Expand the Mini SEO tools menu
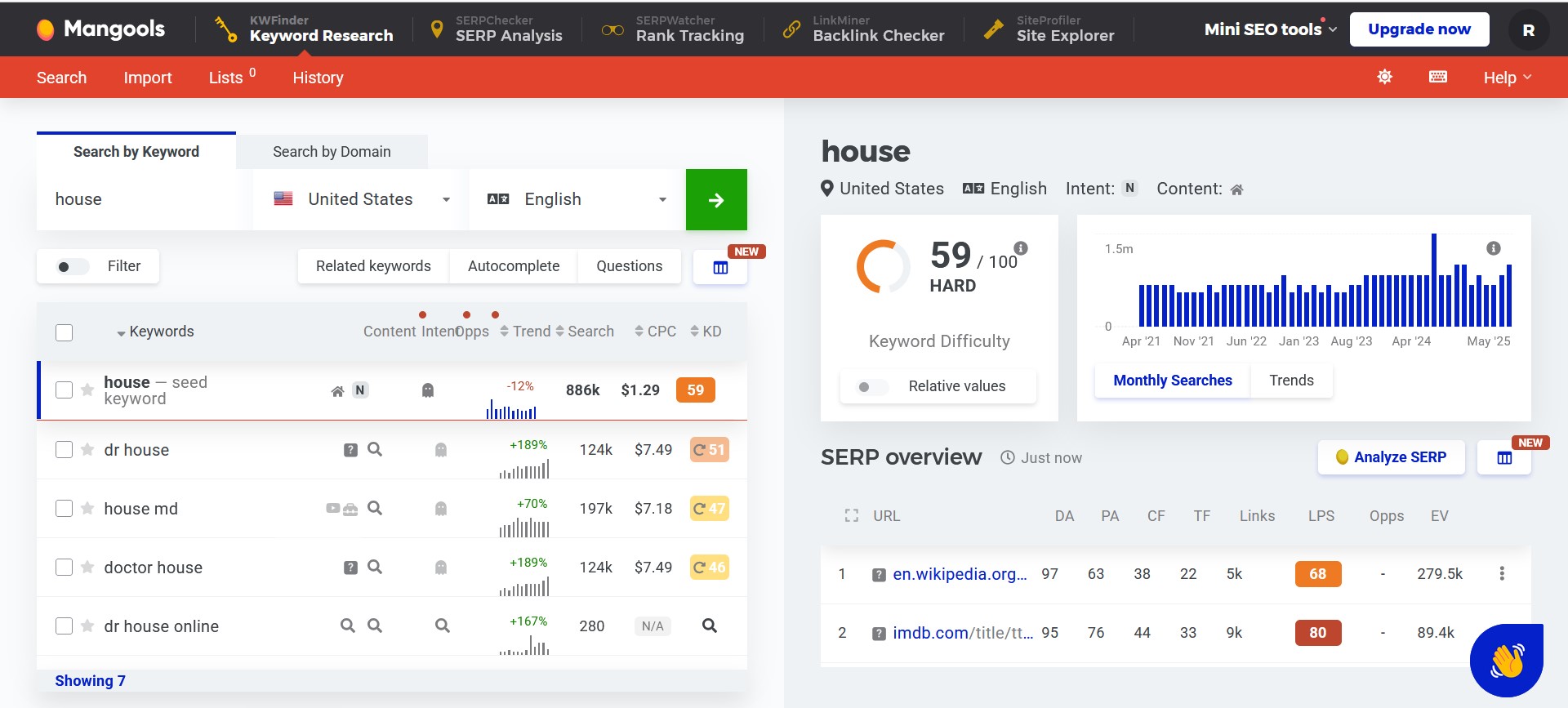 coord(1270,29)
